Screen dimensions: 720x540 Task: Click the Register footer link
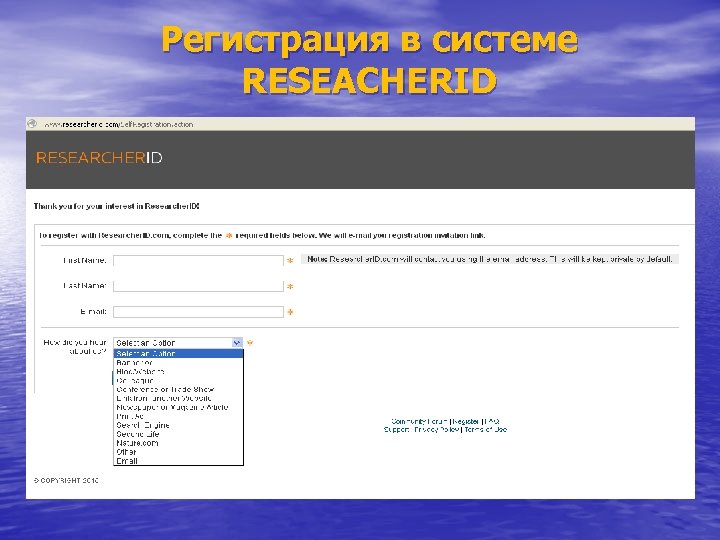click(x=466, y=421)
